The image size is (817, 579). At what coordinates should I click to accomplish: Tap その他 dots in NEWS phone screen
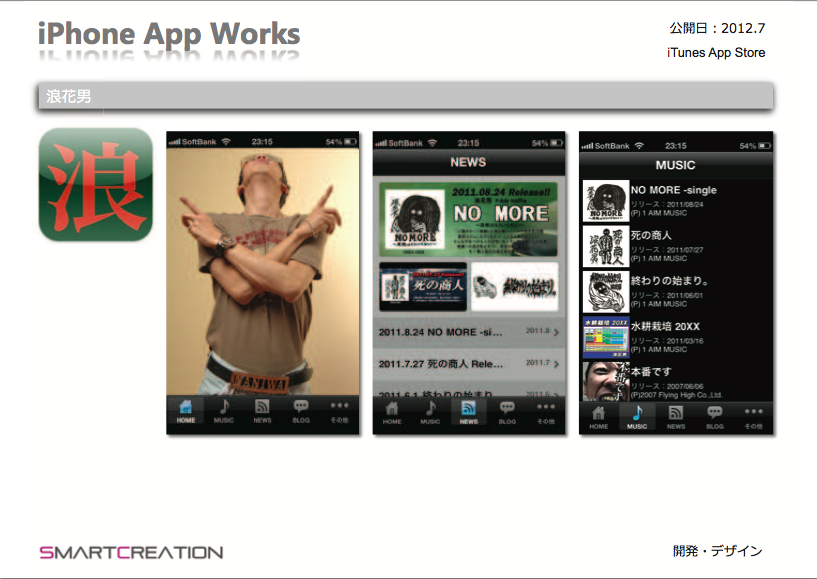coord(546,407)
